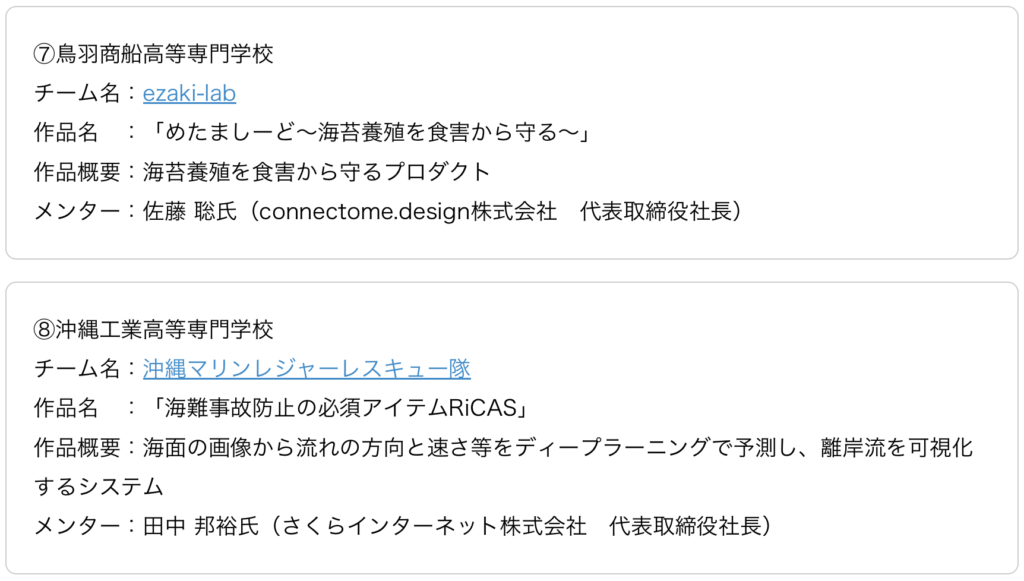Open the ezaki-lab team link
This screenshot has height=581, width=1024.
click(189, 93)
